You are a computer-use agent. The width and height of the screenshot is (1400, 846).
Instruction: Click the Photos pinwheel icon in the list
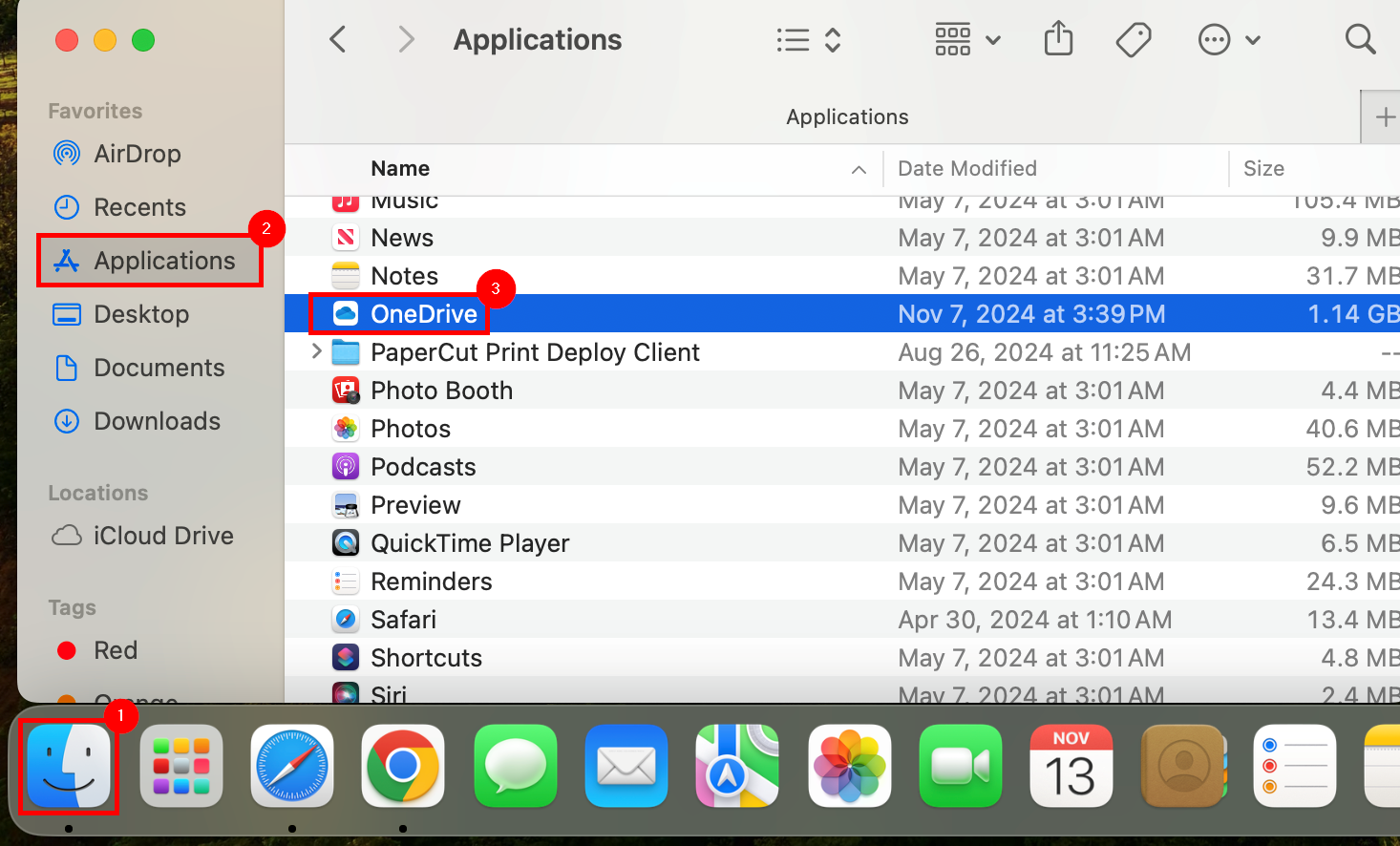pyautogui.click(x=346, y=428)
